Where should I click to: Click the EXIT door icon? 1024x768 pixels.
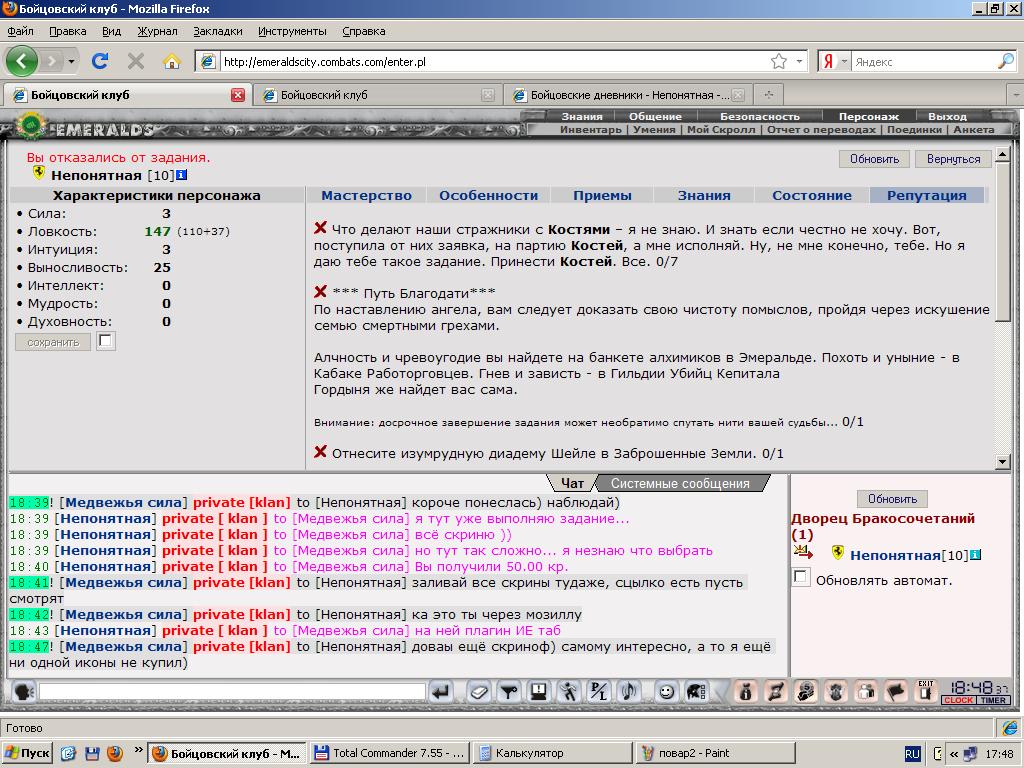[x=925, y=692]
